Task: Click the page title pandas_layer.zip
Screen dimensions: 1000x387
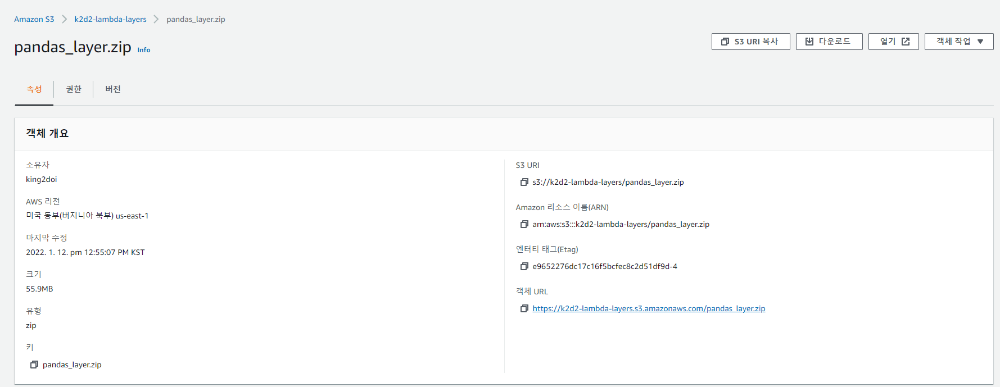Action: (73, 48)
